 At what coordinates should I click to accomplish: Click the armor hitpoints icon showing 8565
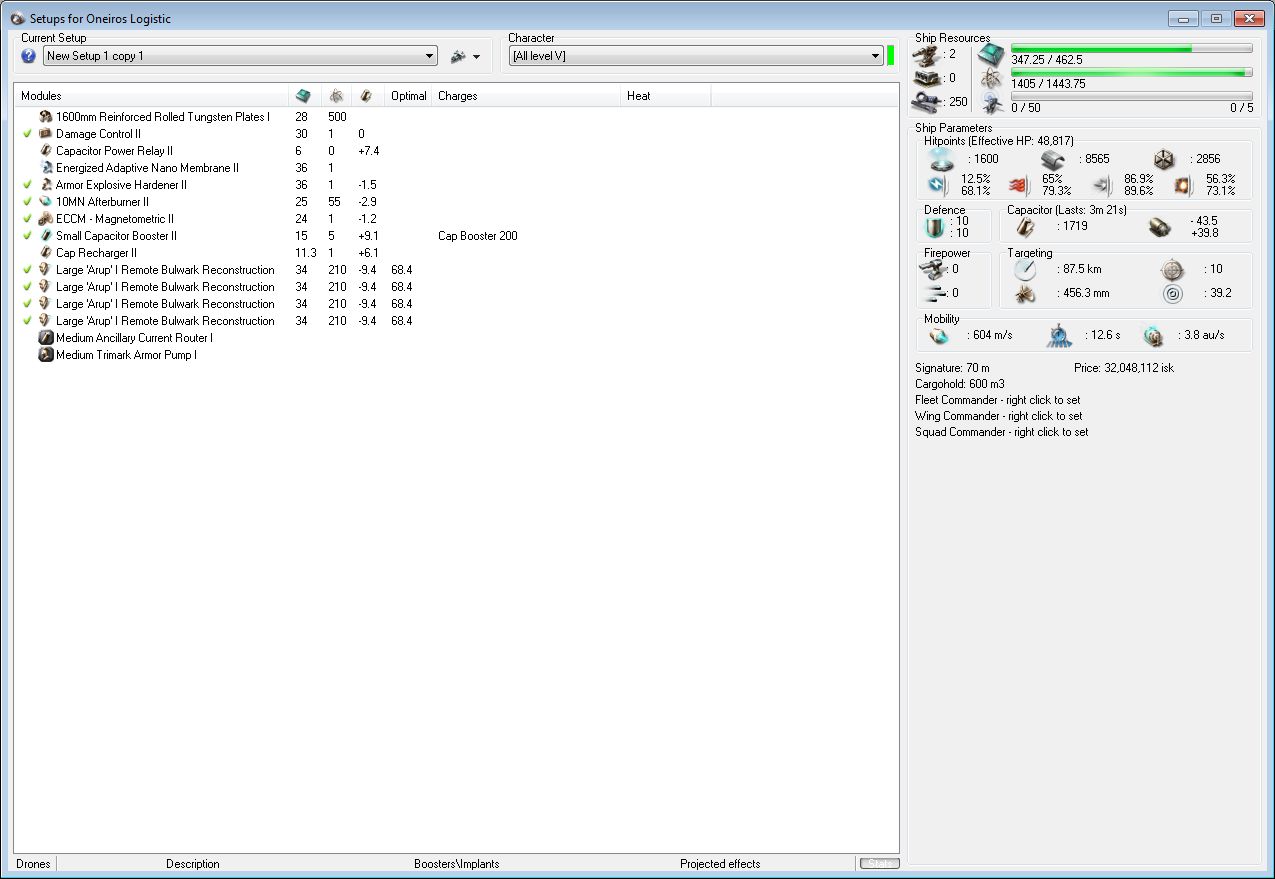(x=1051, y=159)
